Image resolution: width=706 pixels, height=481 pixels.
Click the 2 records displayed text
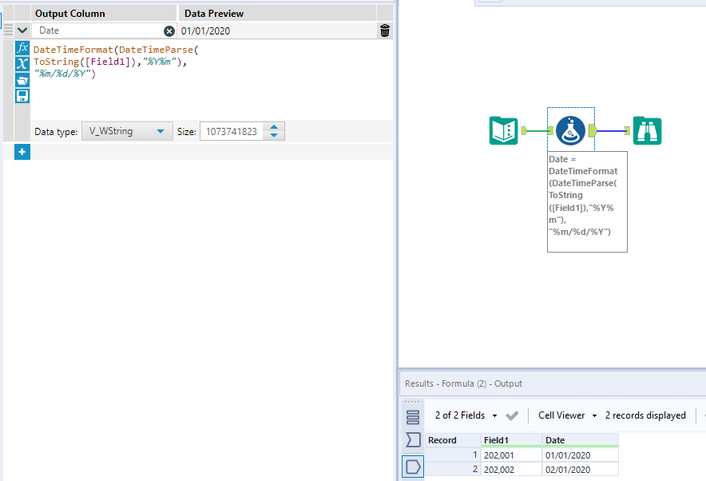point(645,415)
